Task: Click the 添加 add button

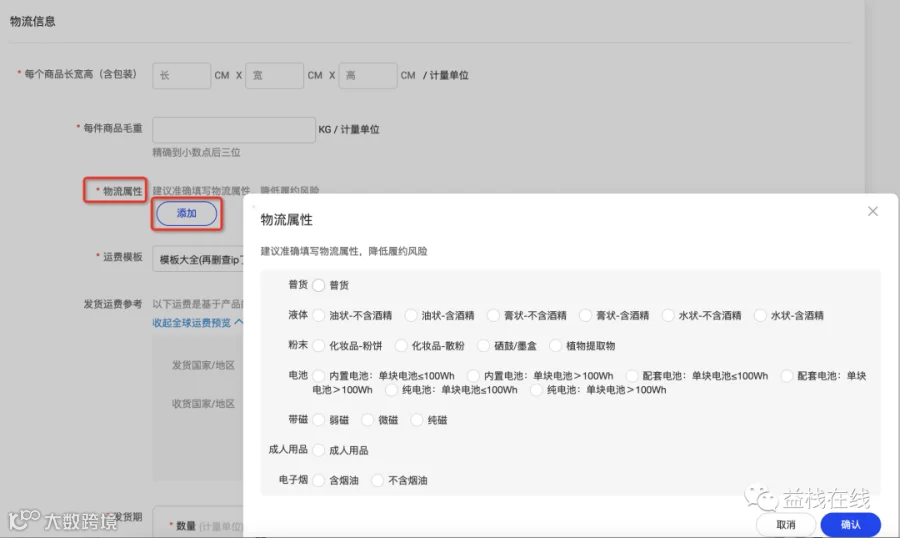Action: pos(187,214)
